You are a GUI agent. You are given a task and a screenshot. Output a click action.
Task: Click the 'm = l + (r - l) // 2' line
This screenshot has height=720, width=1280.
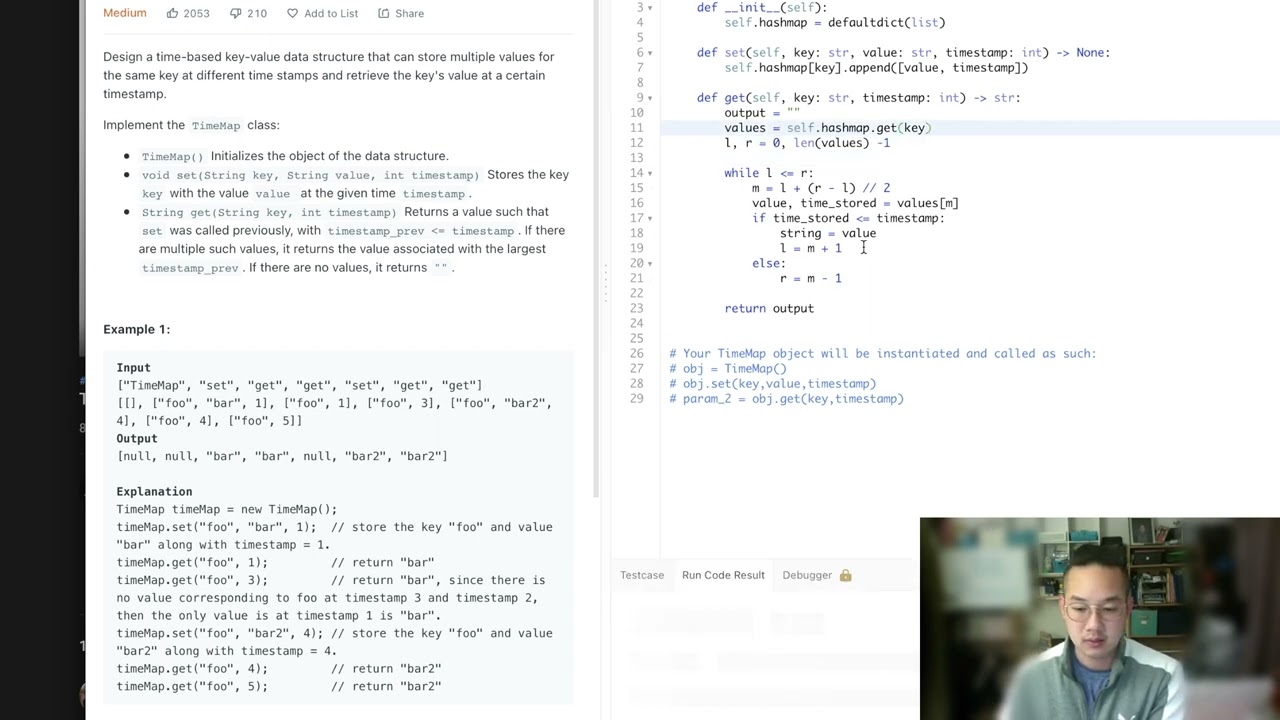pos(821,188)
